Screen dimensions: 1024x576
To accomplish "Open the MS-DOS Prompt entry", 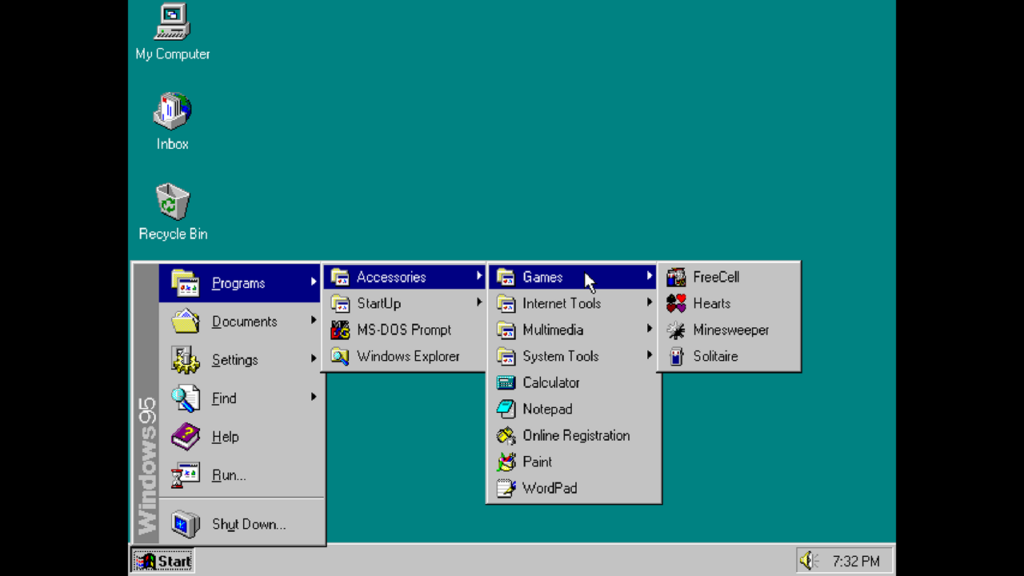I will pyautogui.click(x=404, y=330).
